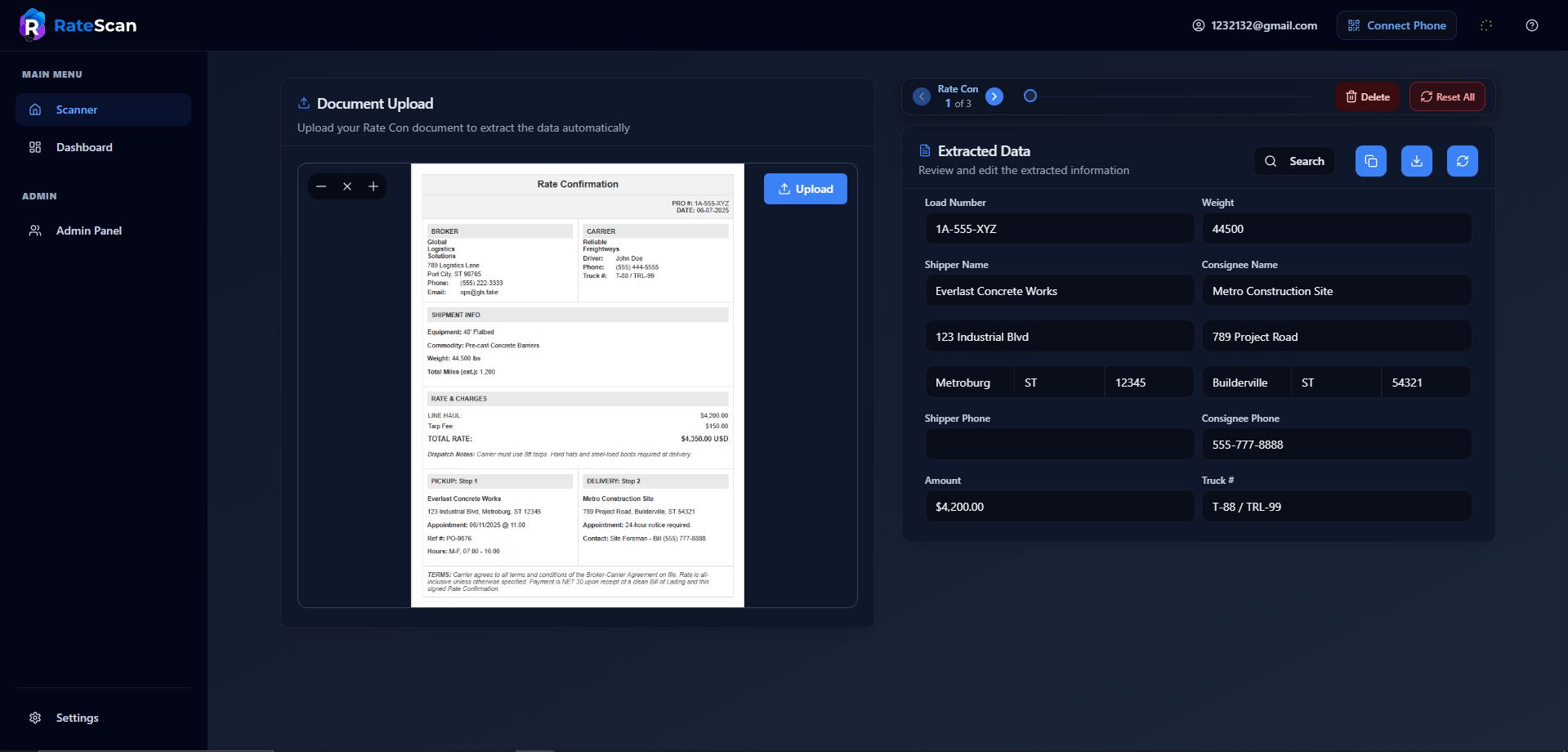Screen dimensions: 1568x752
Task: Click the account email 1232132@gmail.com
Action: tap(1254, 25)
